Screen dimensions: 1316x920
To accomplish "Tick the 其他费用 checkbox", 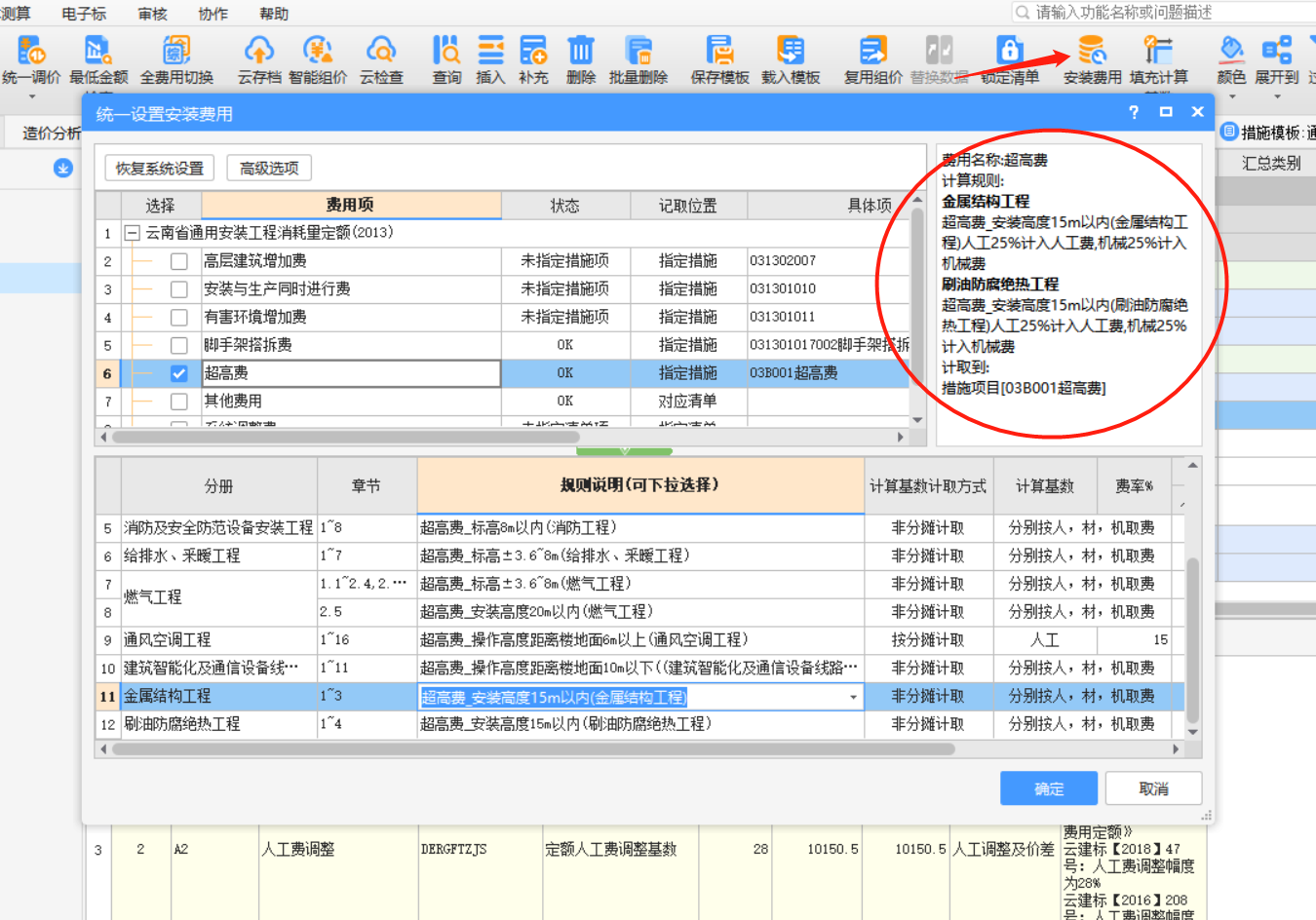I will tap(178, 402).
